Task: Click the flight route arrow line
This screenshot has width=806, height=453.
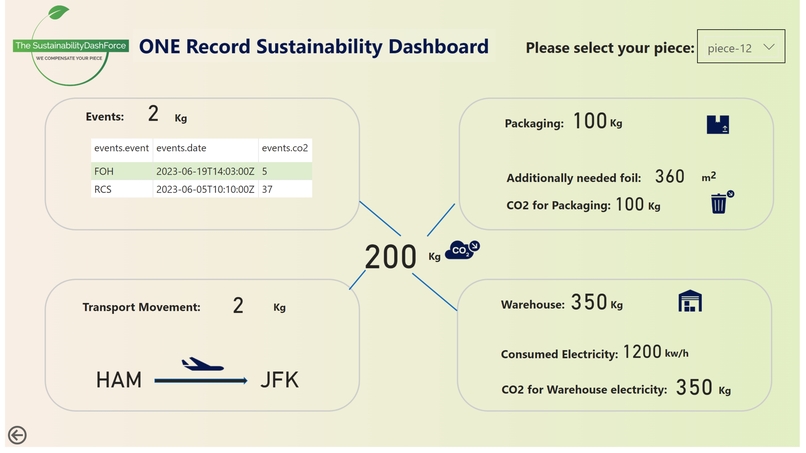Action: 201,380
